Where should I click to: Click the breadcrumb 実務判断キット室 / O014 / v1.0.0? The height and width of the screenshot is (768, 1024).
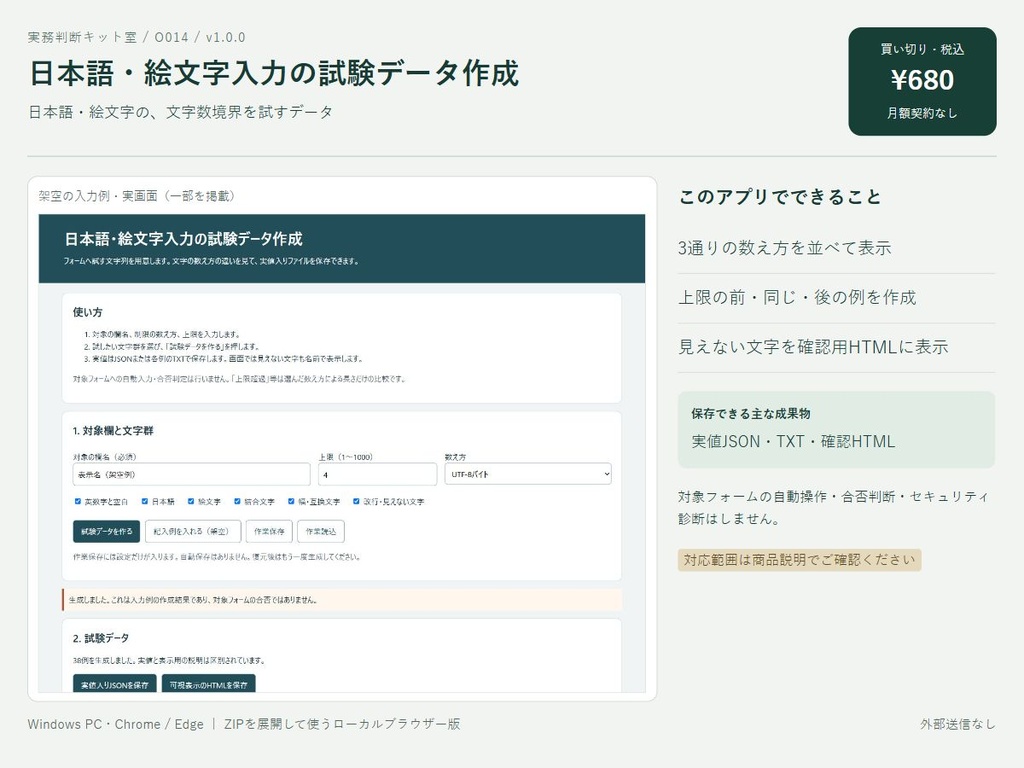pyautogui.click(x=136, y=37)
